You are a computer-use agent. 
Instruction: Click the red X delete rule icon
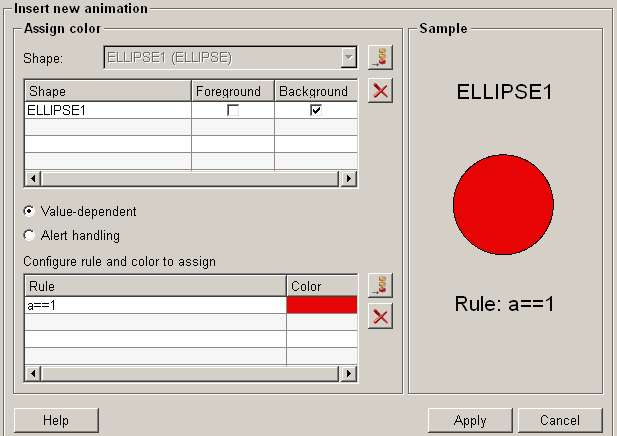point(380,318)
